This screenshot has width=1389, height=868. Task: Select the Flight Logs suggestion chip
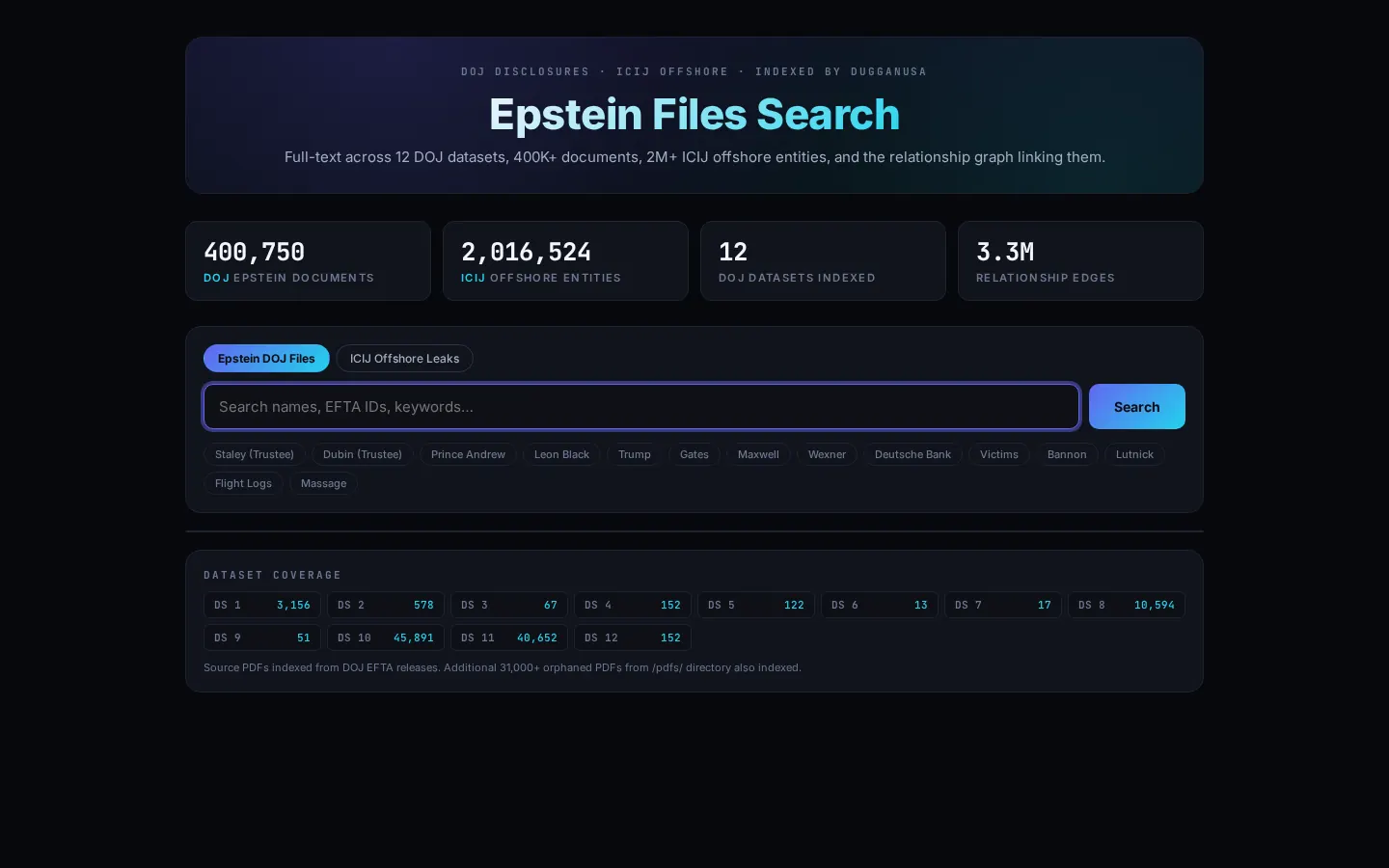point(243,483)
